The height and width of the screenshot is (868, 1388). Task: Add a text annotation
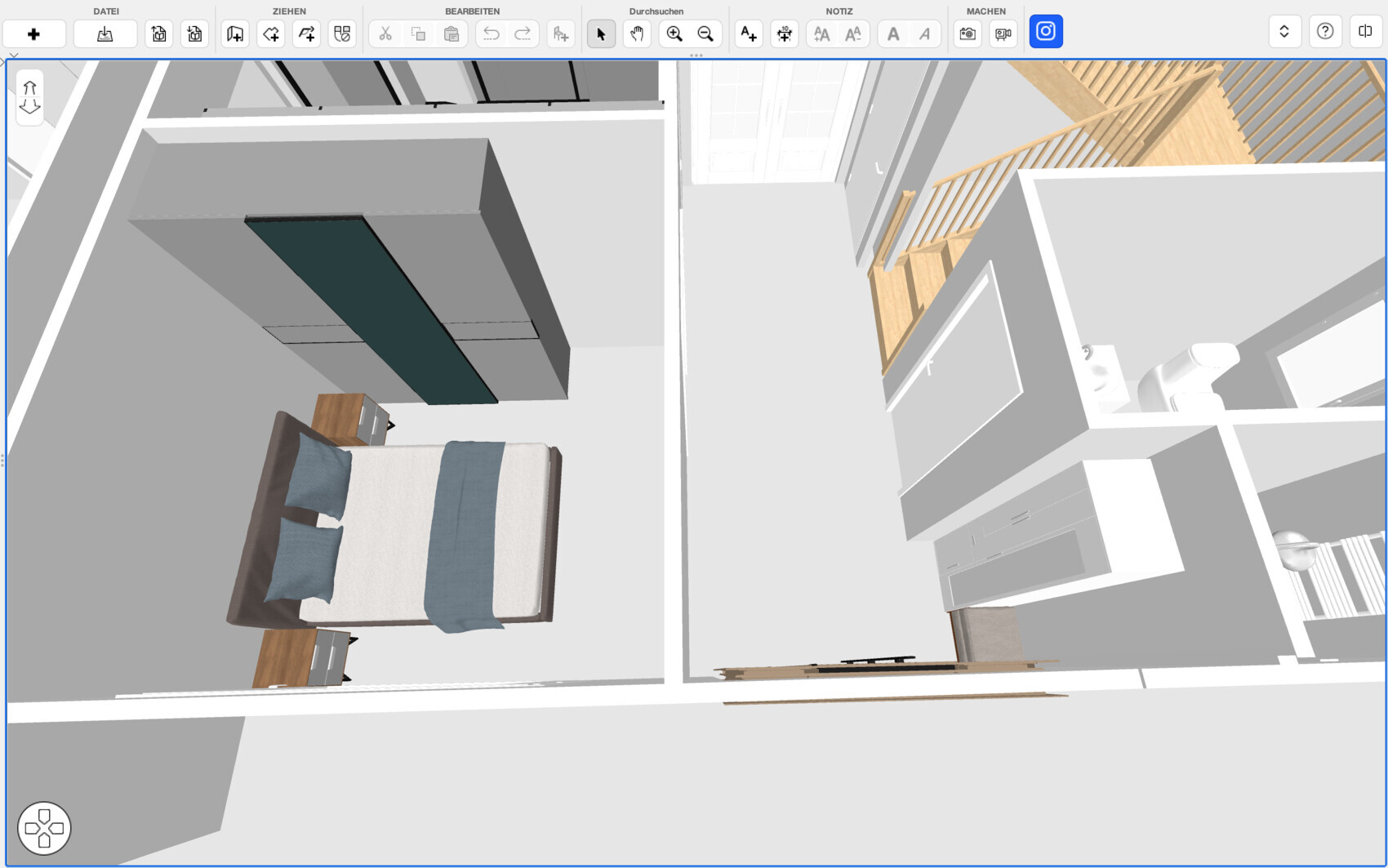pyautogui.click(x=748, y=34)
